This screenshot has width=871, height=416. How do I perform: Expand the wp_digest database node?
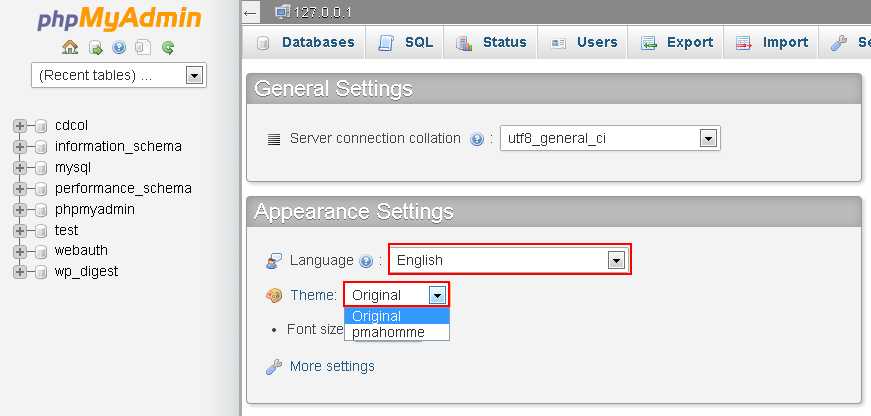(19, 272)
